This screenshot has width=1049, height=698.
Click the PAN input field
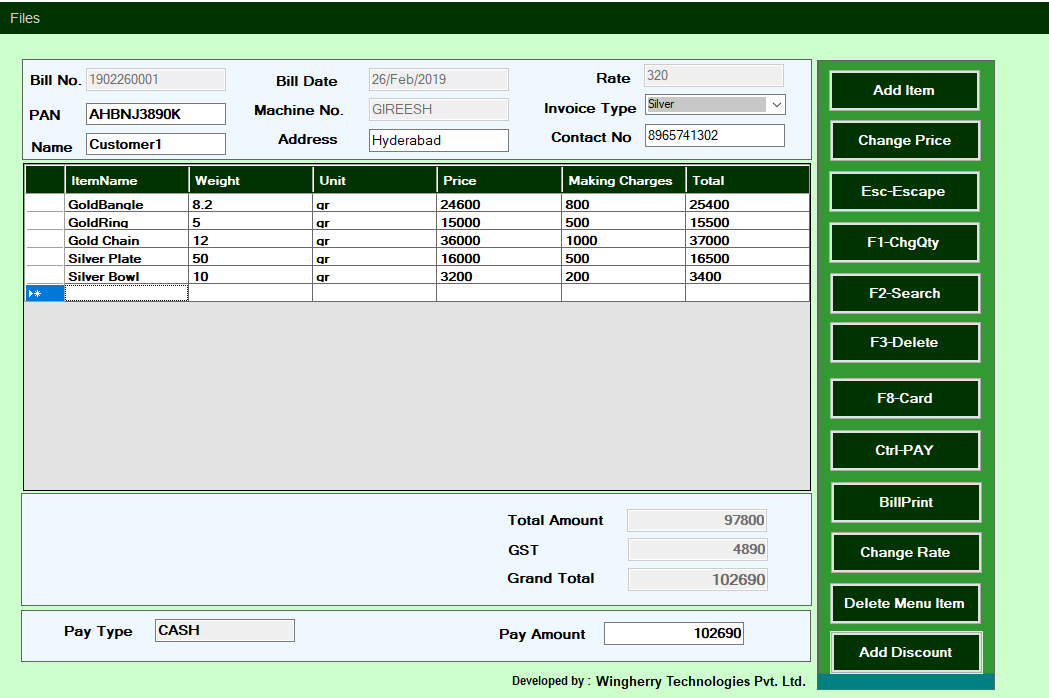pos(155,114)
